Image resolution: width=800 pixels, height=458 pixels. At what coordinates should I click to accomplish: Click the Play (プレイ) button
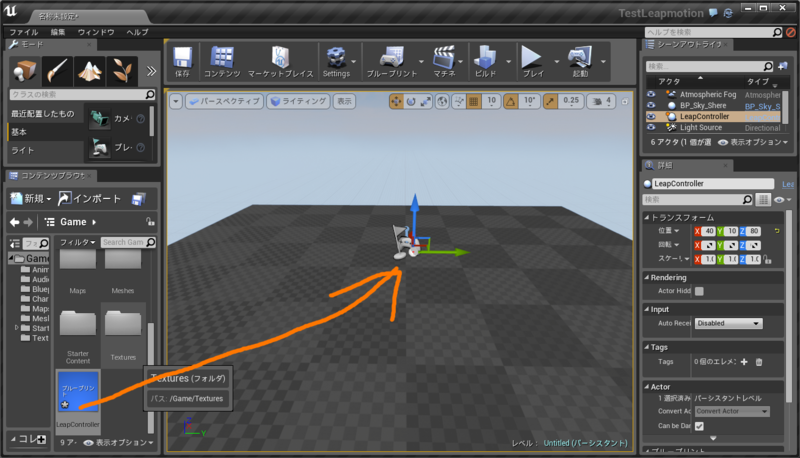[532, 61]
